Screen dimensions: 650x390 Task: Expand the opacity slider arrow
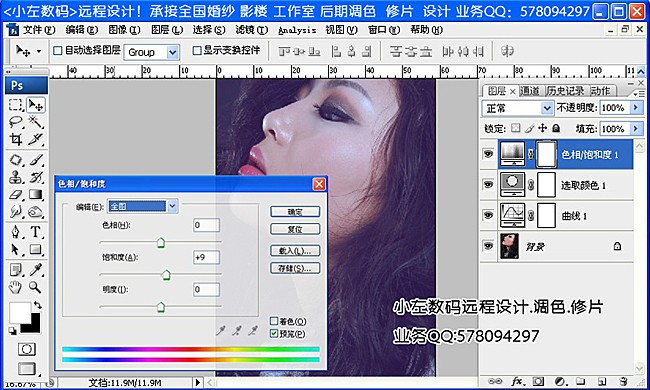point(636,108)
